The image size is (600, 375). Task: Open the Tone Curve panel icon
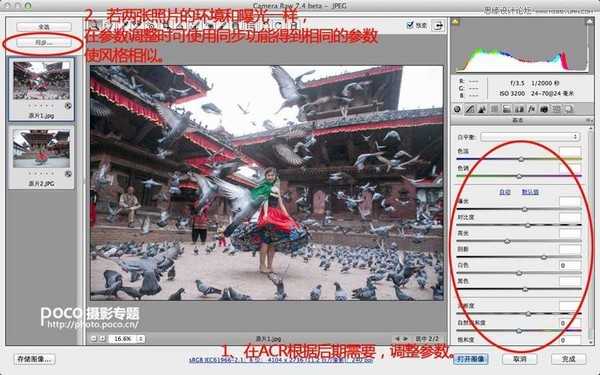pyautogui.click(x=470, y=109)
